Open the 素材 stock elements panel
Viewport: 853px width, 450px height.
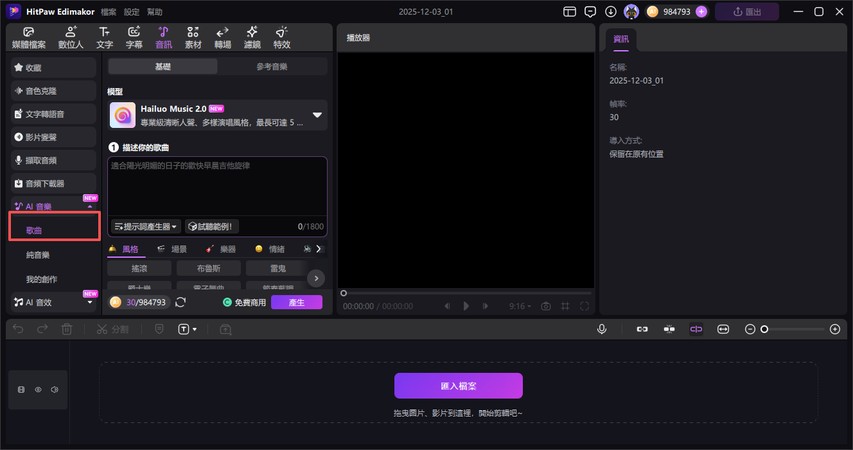click(x=193, y=38)
